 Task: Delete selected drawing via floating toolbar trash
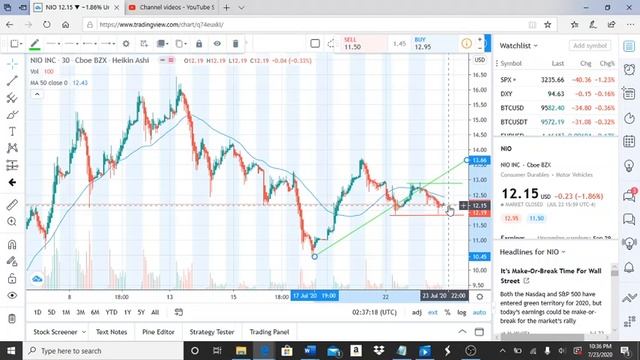pyautogui.click(x=236, y=44)
